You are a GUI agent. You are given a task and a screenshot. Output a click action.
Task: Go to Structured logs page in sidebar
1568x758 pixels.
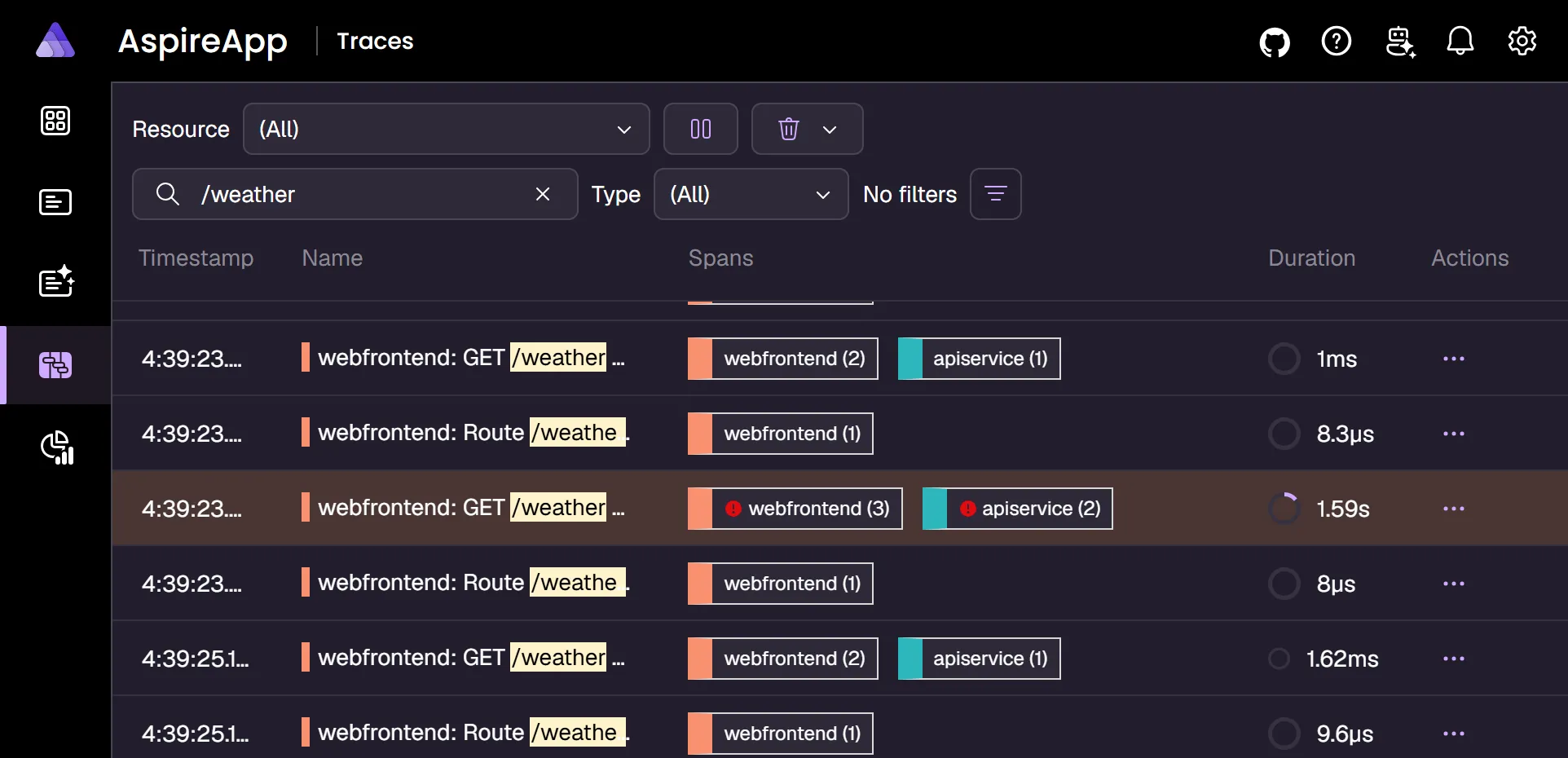pos(56,282)
